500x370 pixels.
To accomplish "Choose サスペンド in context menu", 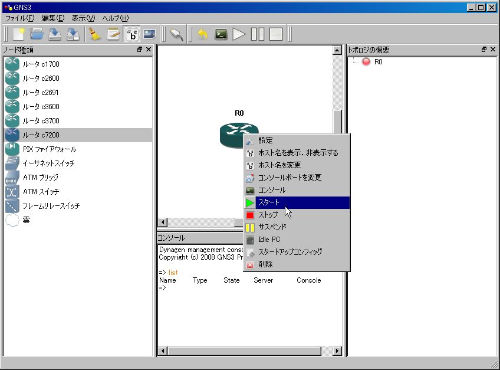I will [297, 227].
